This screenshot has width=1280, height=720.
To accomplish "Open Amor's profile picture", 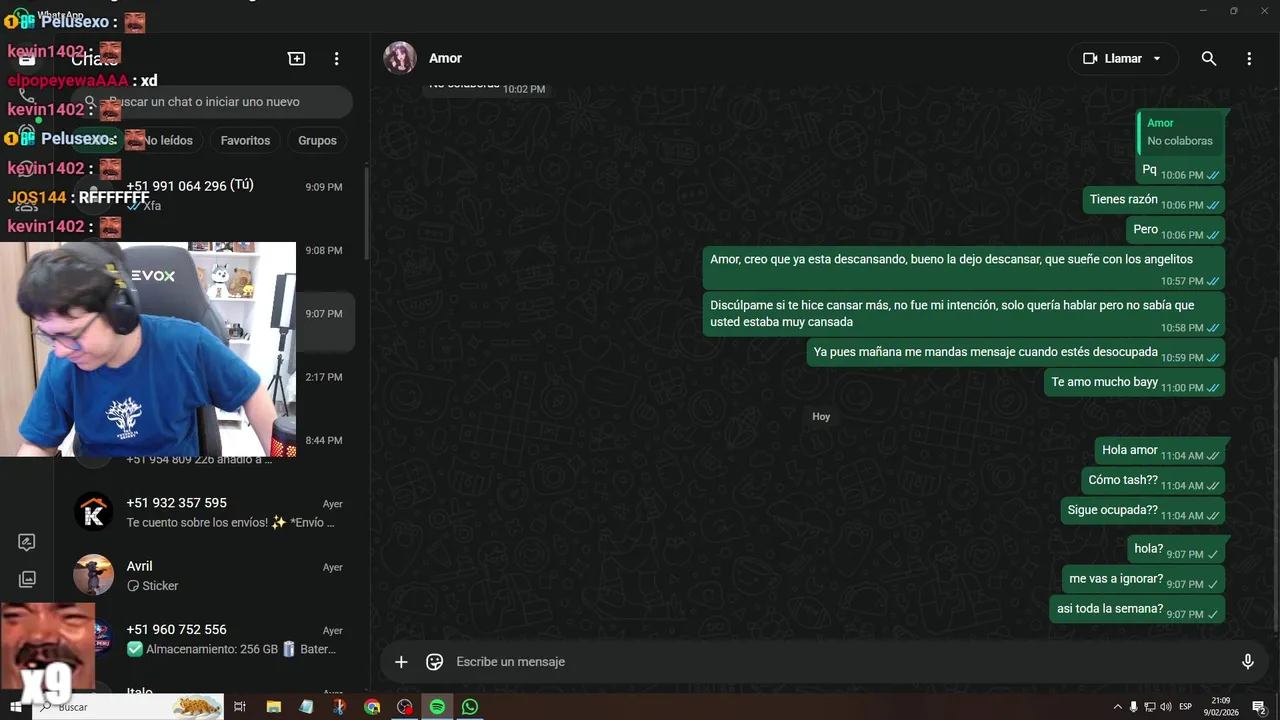I will (400, 58).
